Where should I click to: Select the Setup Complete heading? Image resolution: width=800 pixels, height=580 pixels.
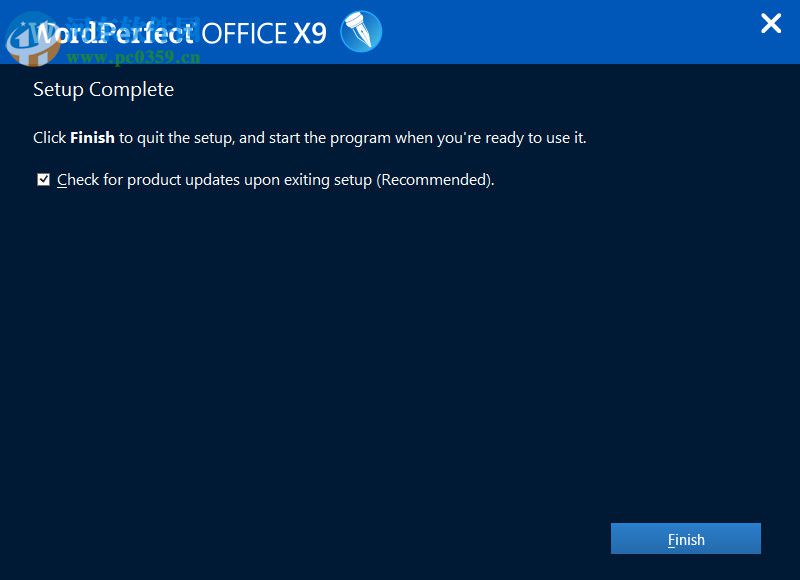point(103,89)
